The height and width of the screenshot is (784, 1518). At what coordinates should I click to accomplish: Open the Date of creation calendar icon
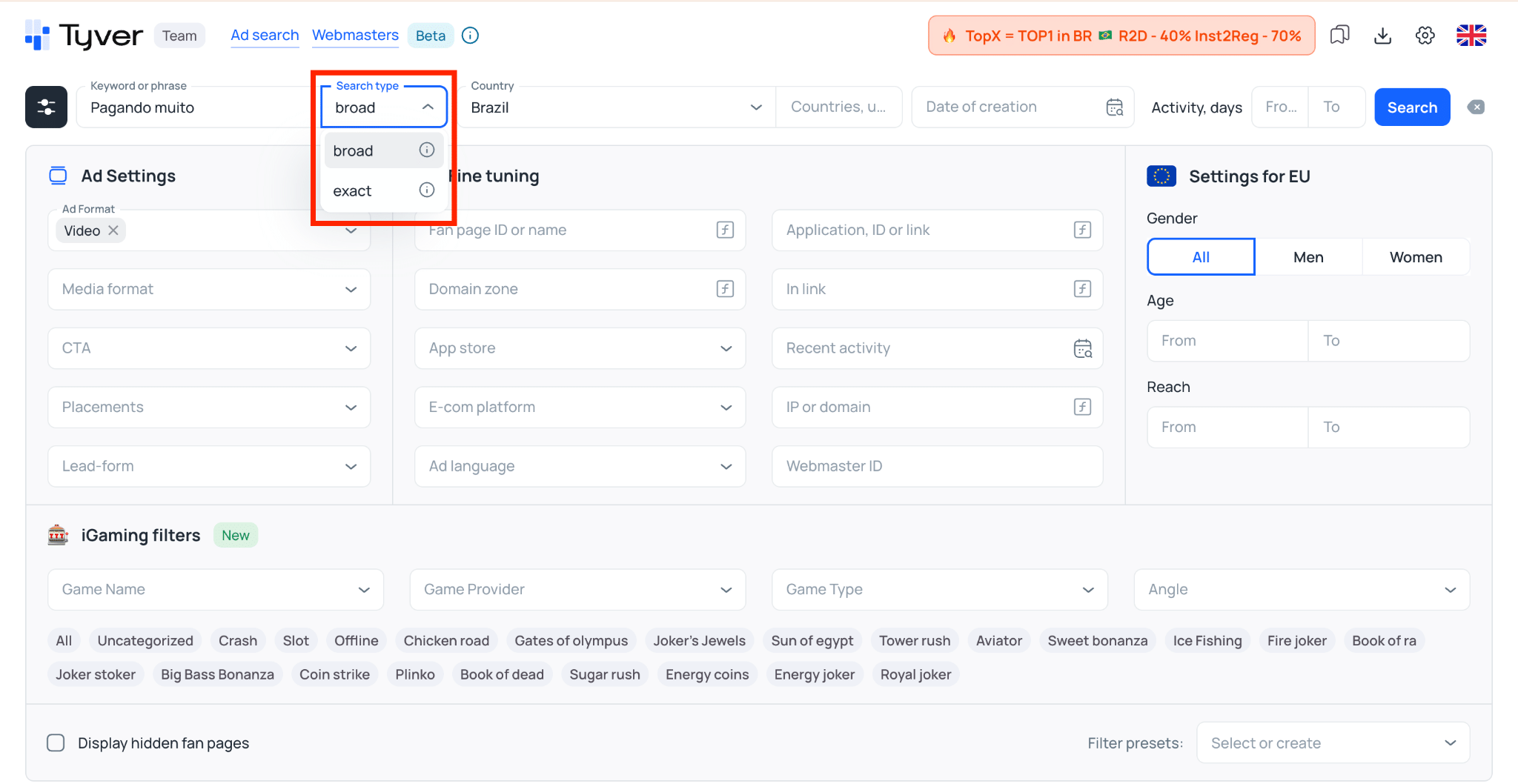click(1114, 107)
